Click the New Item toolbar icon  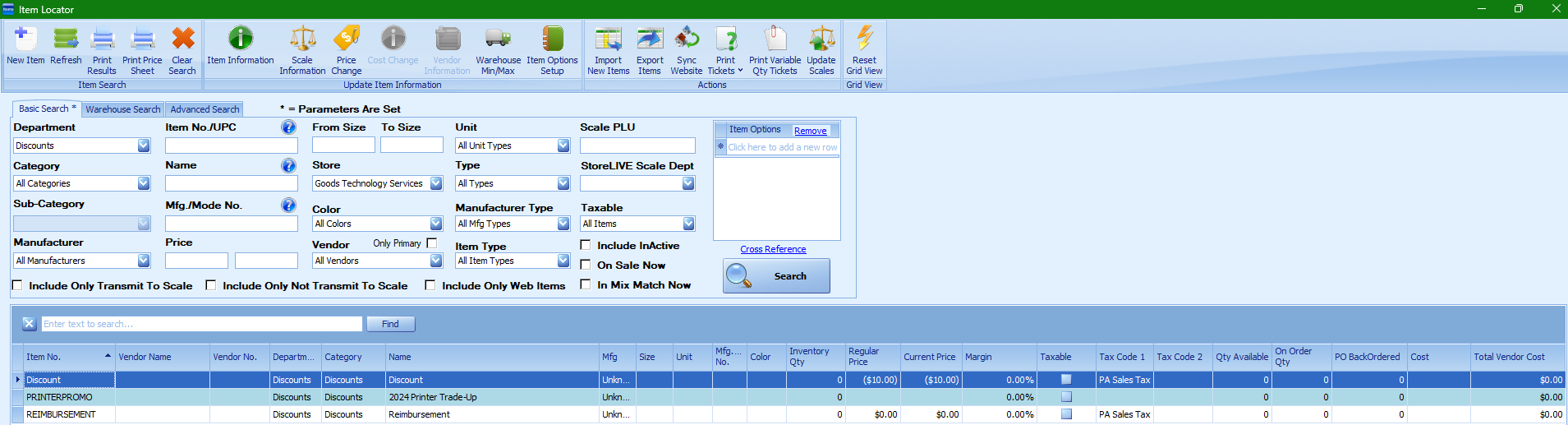[25, 39]
